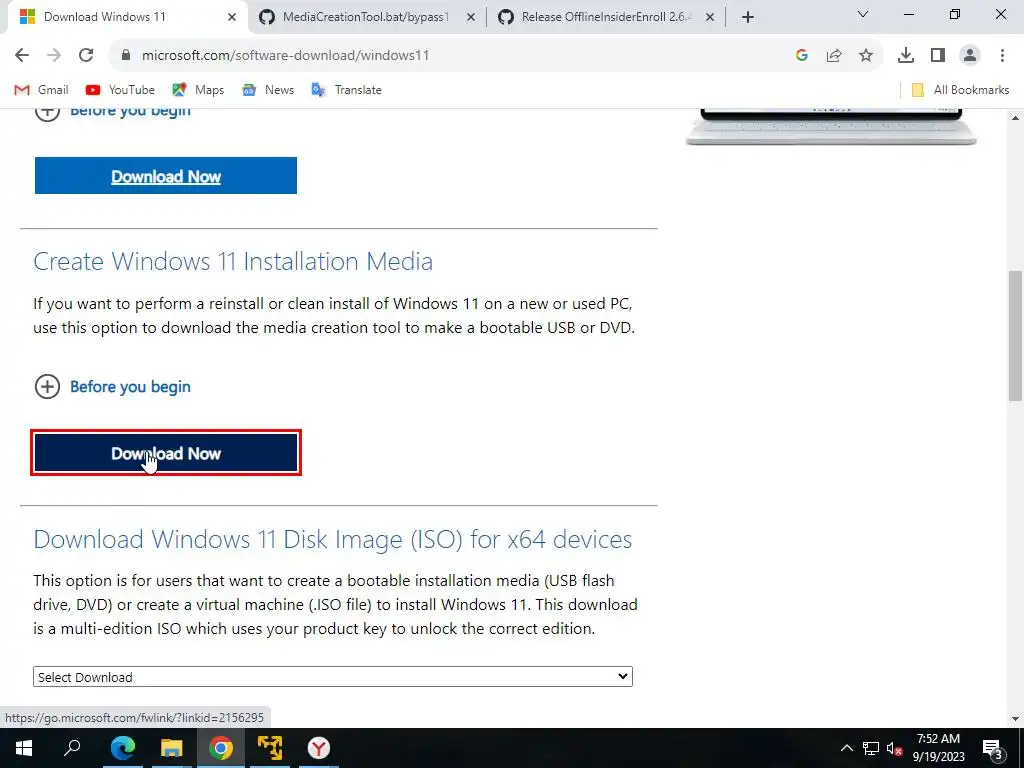Bookmark this page with the star icon
1024x768 pixels.
point(866,56)
